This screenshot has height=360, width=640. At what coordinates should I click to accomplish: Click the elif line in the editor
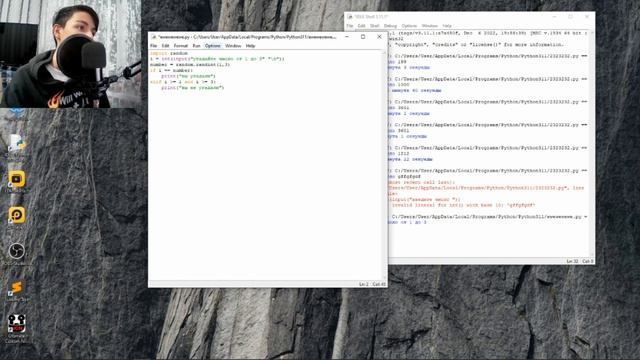(x=183, y=82)
